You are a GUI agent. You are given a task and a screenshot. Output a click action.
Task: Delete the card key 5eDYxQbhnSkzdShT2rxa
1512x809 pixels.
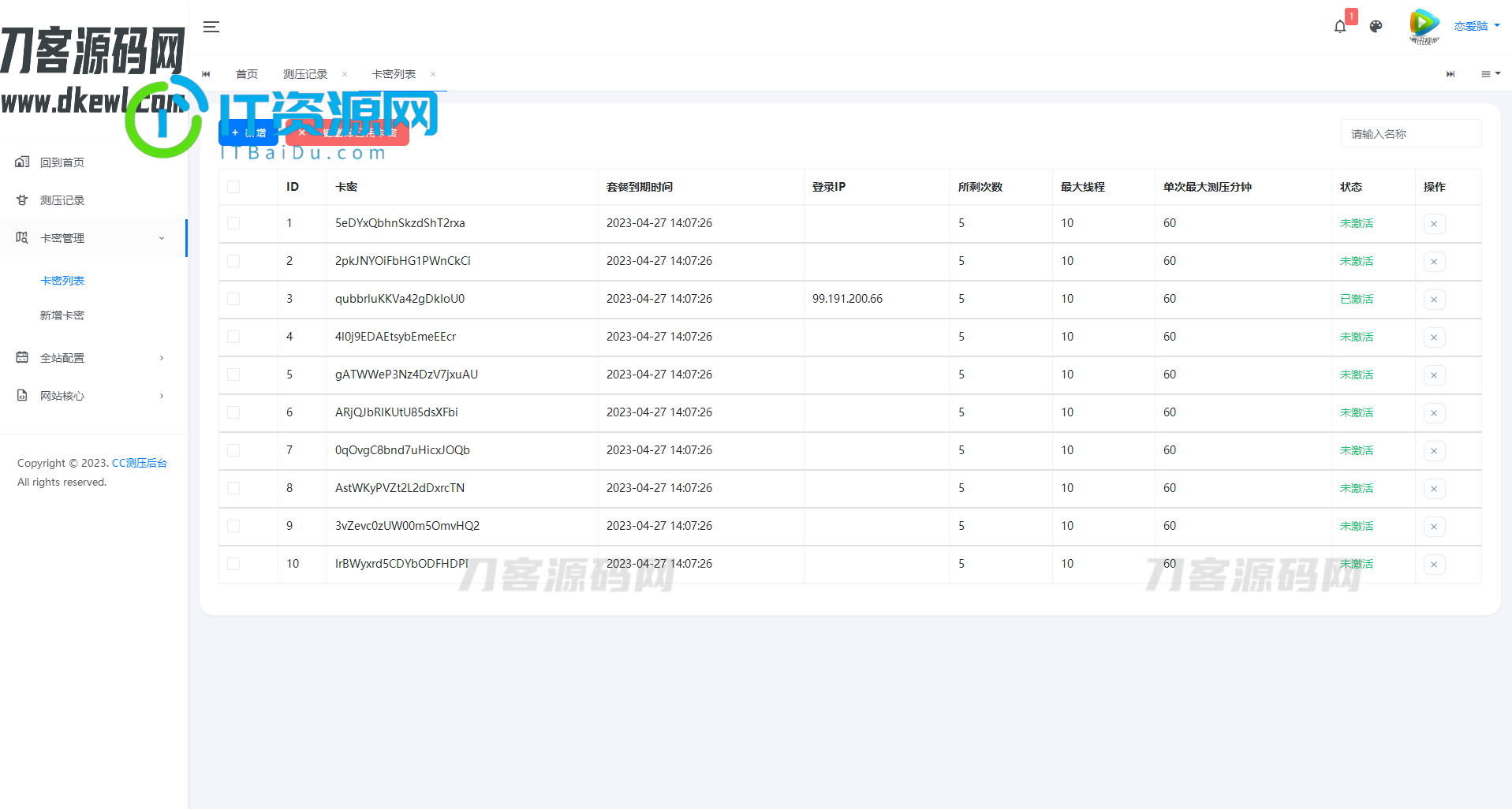click(1434, 224)
